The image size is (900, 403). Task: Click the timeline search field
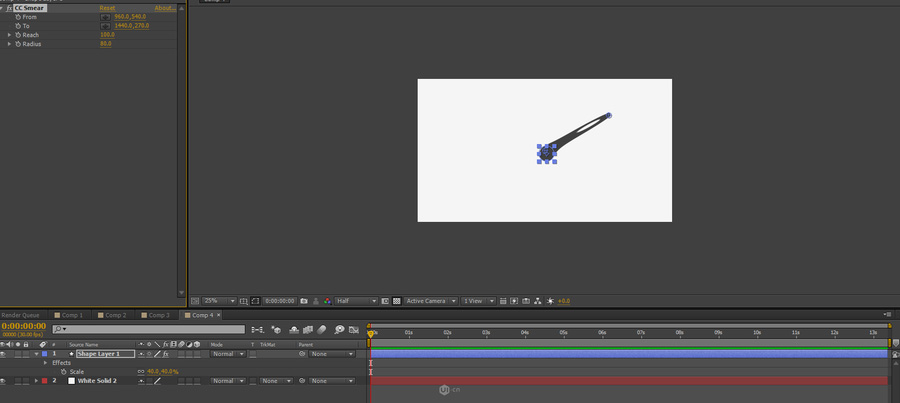[x=150, y=329]
